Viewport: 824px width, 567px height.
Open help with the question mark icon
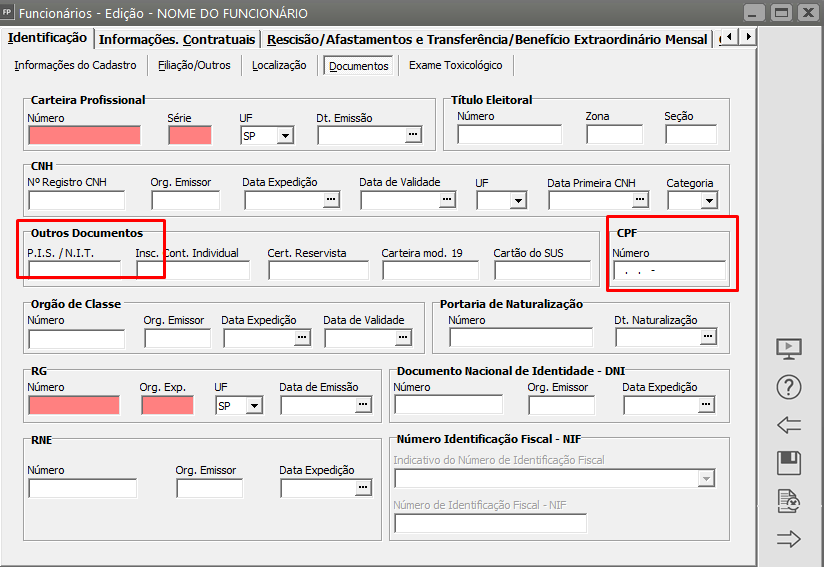[789, 388]
